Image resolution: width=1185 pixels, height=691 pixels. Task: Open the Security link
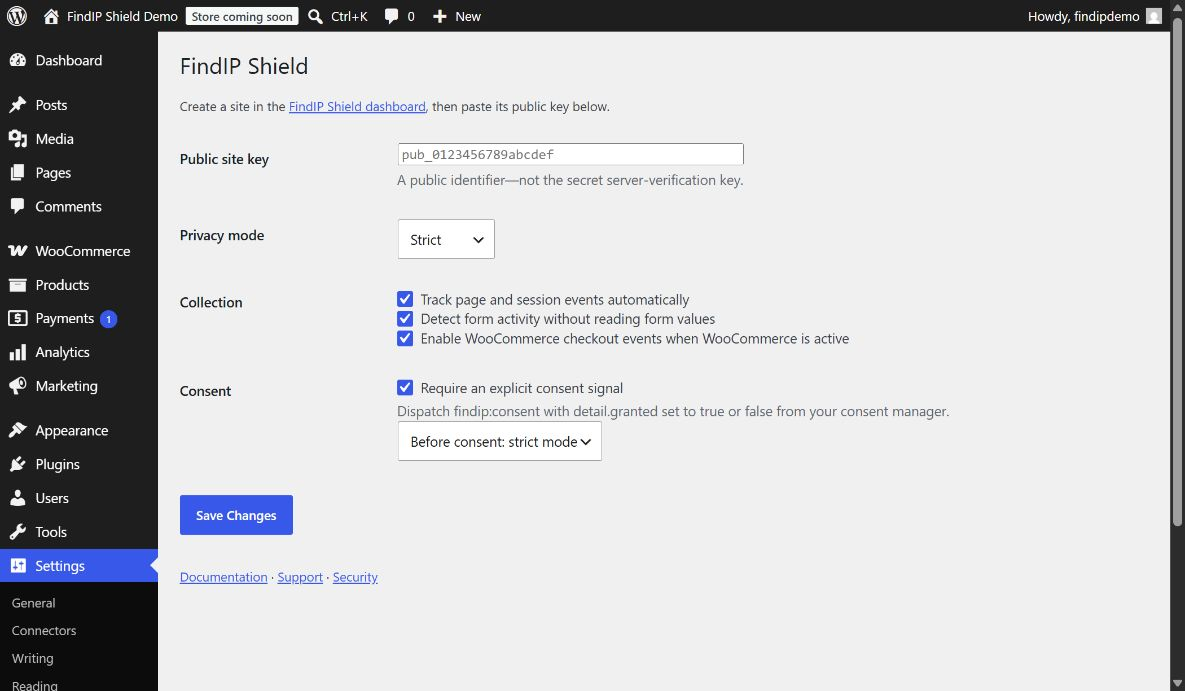click(355, 577)
